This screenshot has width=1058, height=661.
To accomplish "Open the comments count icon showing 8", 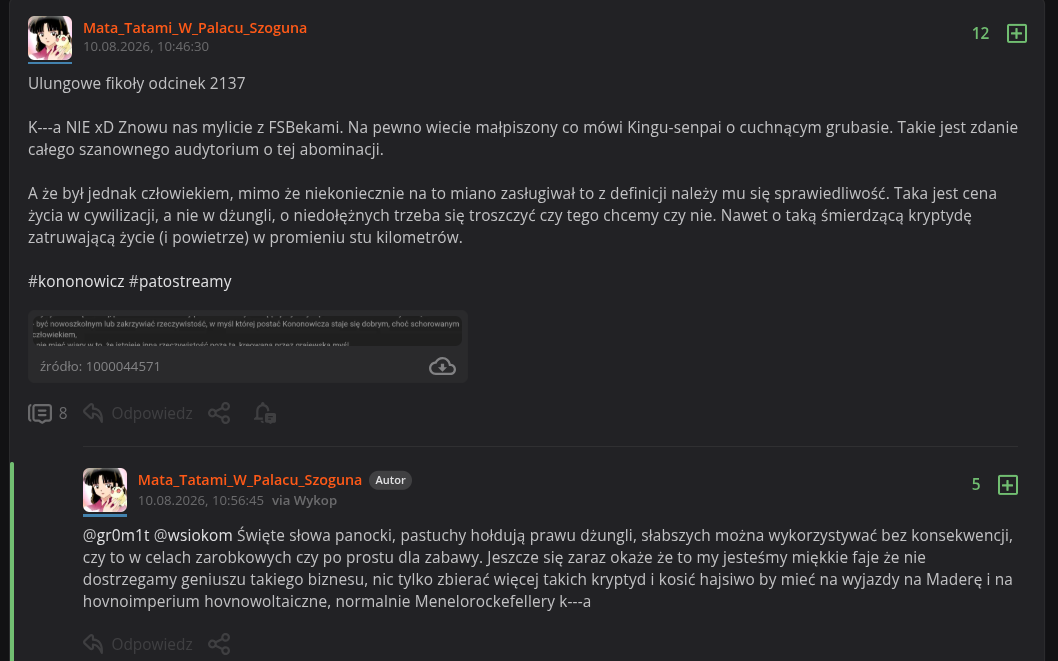I will tap(40, 413).
